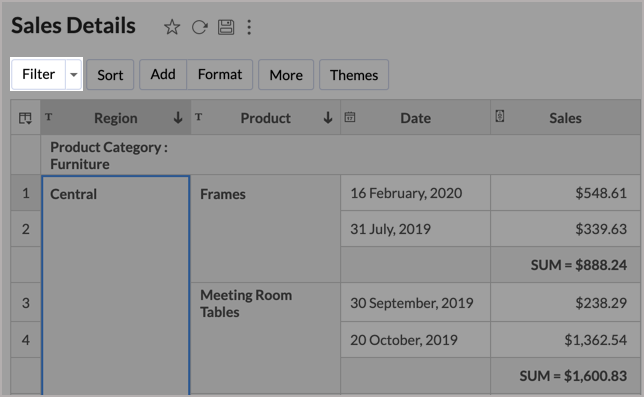Open the Add menu
The image size is (644, 397).
coord(163,75)
